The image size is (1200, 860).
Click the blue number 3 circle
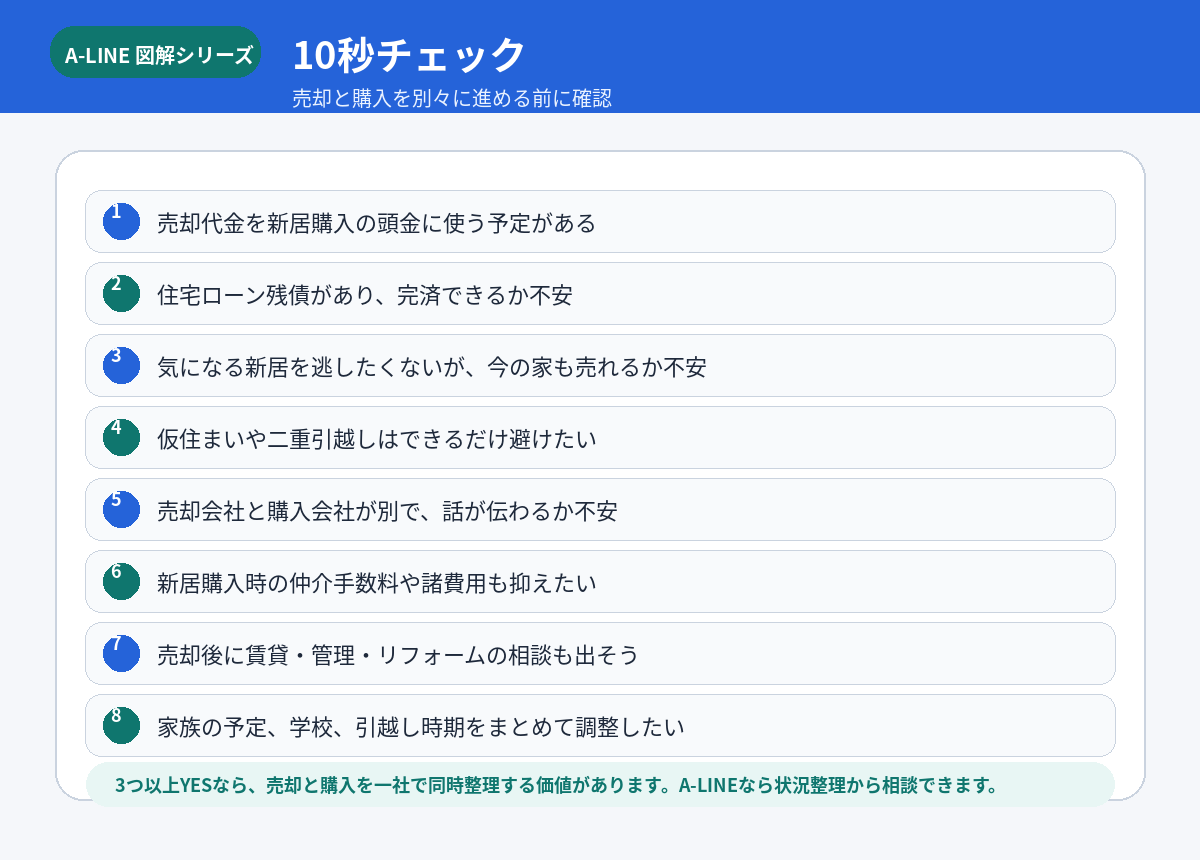click(x=121, y=366)
